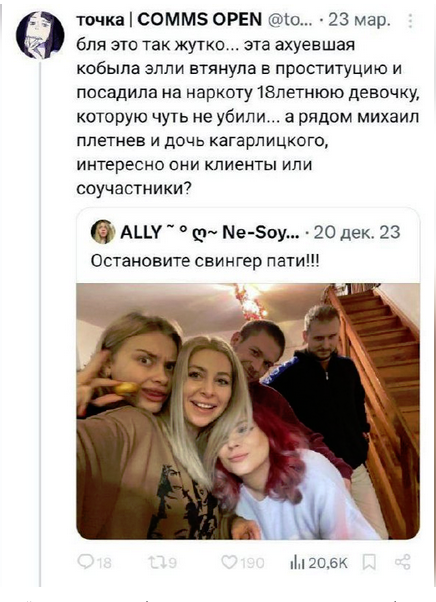
Task: Select the vertical thread line beneath the avatar
Action: pyautogui.click(x=40, y=324)
